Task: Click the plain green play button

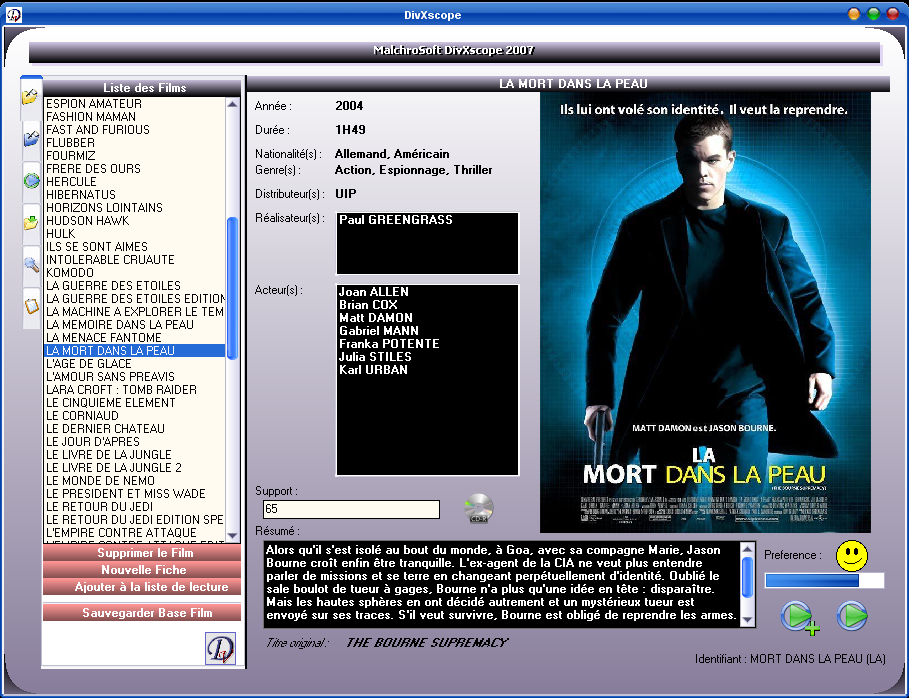Action: tap(852, 615)
